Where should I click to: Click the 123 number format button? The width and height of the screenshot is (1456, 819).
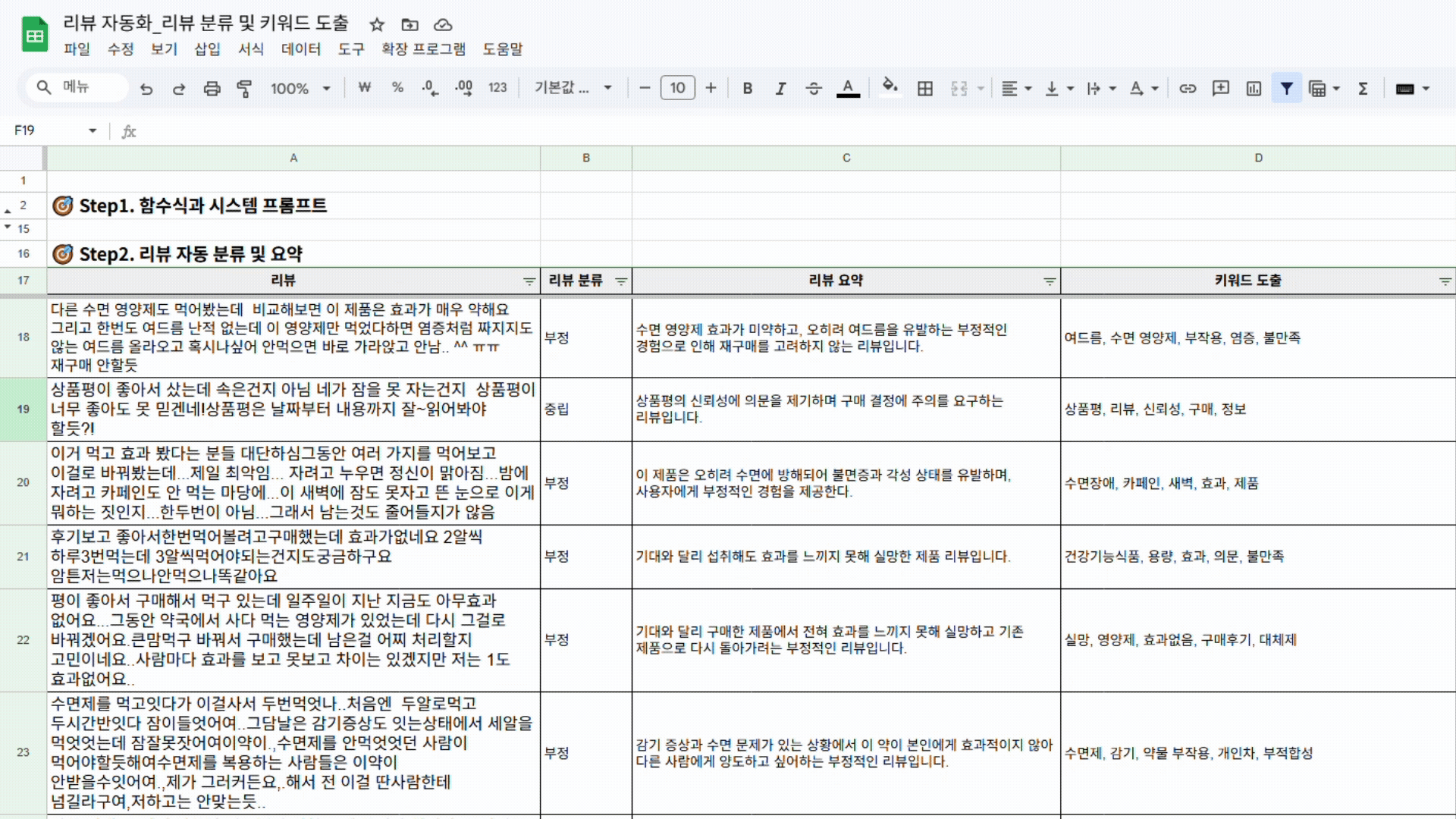(497, 89)
